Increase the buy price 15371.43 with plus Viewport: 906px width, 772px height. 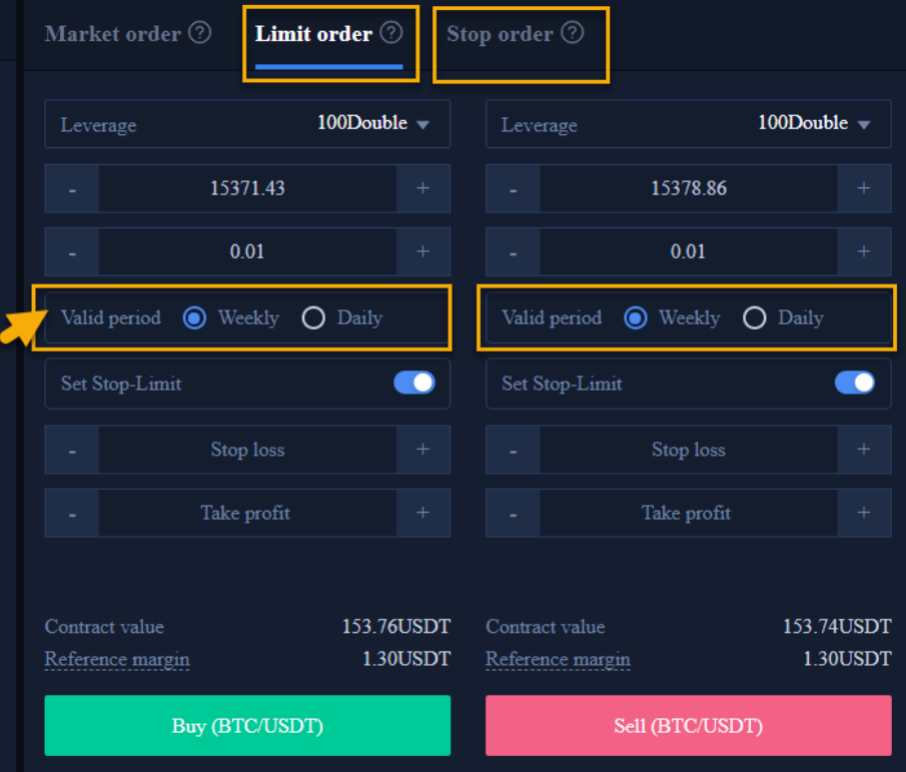[x=423, y=188]
